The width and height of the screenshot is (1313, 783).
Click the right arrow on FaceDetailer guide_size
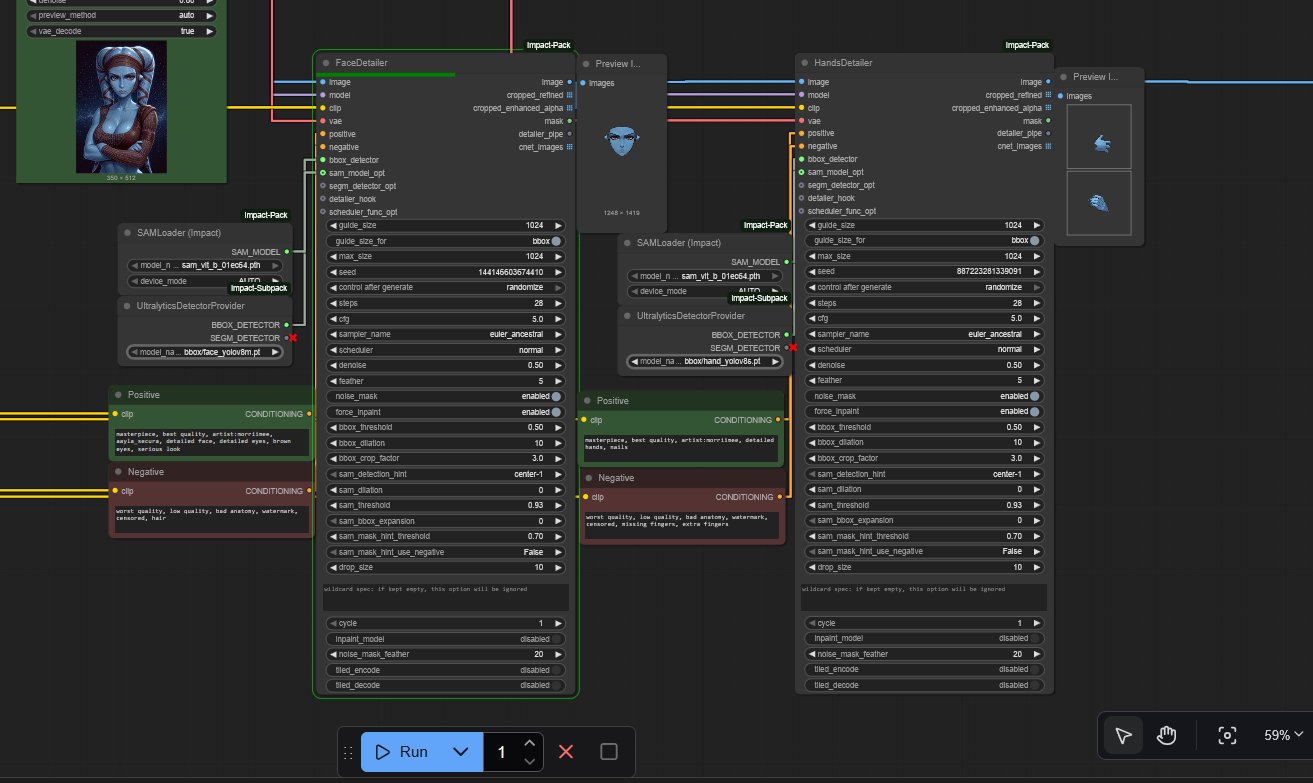(558, 226)
